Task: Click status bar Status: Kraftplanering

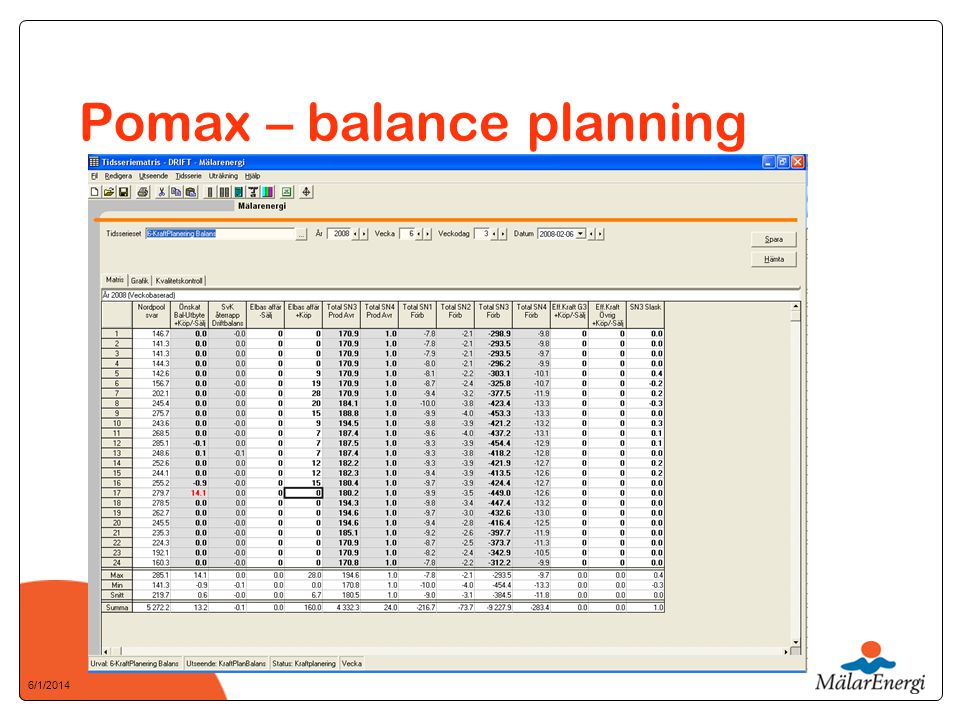Action: click(304, 664)
